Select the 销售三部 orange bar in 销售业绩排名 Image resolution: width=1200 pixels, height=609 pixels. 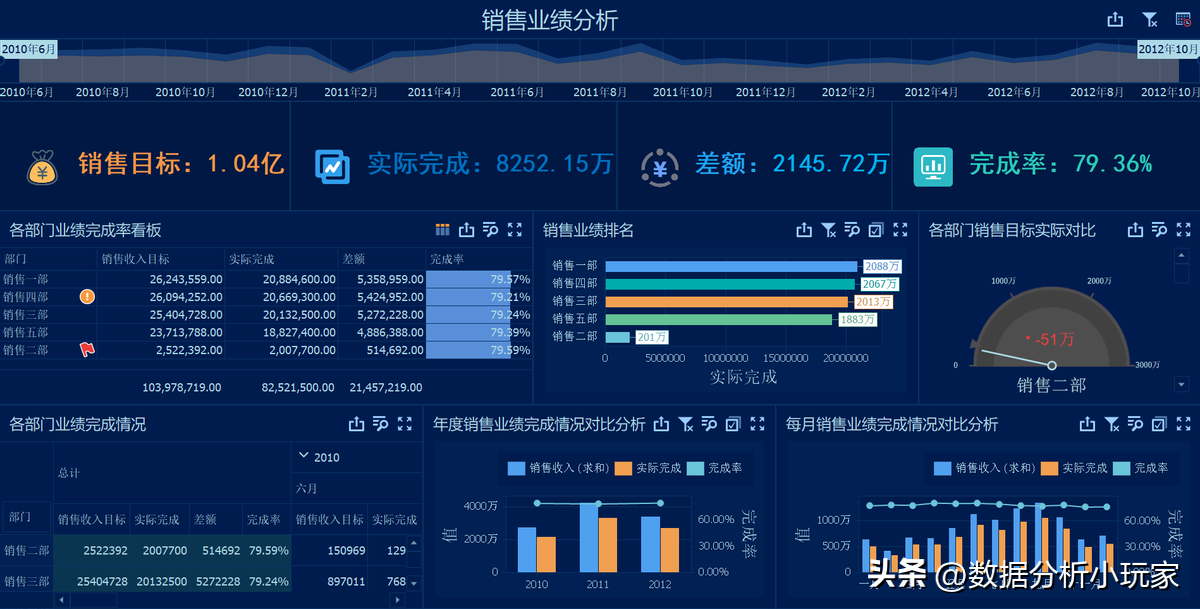pyautogui.click(x=727, y=301)
